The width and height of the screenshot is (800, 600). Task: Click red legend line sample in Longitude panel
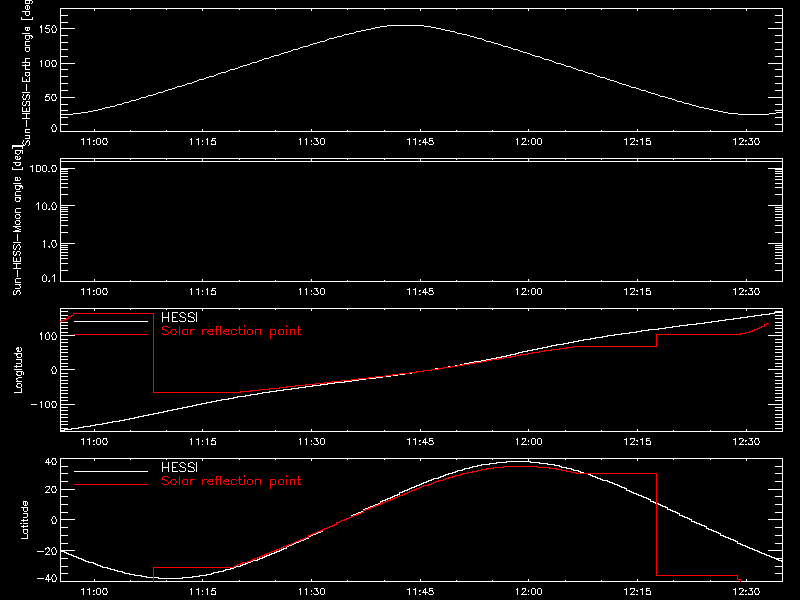point(111,335)
